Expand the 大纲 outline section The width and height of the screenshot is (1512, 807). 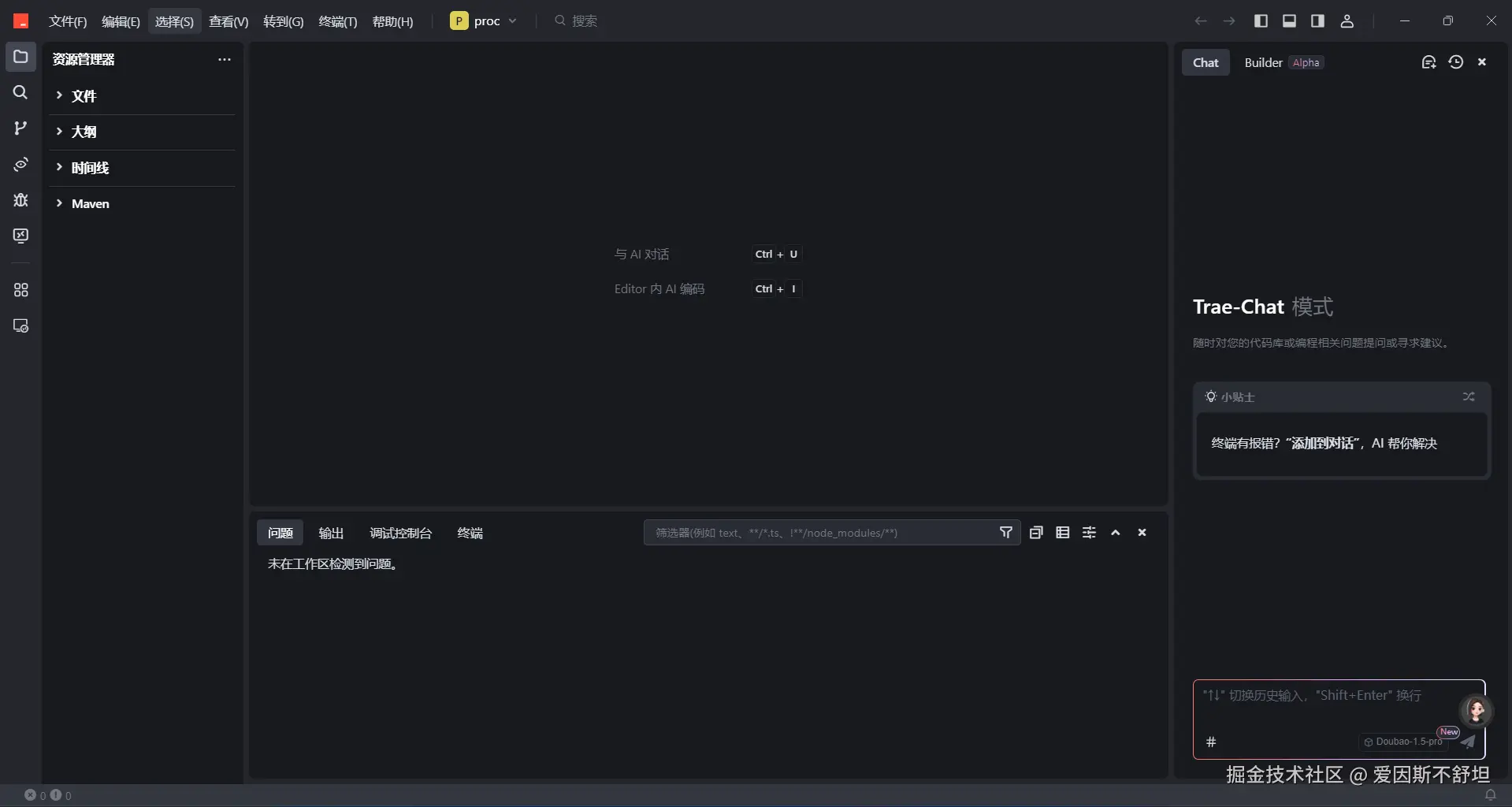coord(143,132)
